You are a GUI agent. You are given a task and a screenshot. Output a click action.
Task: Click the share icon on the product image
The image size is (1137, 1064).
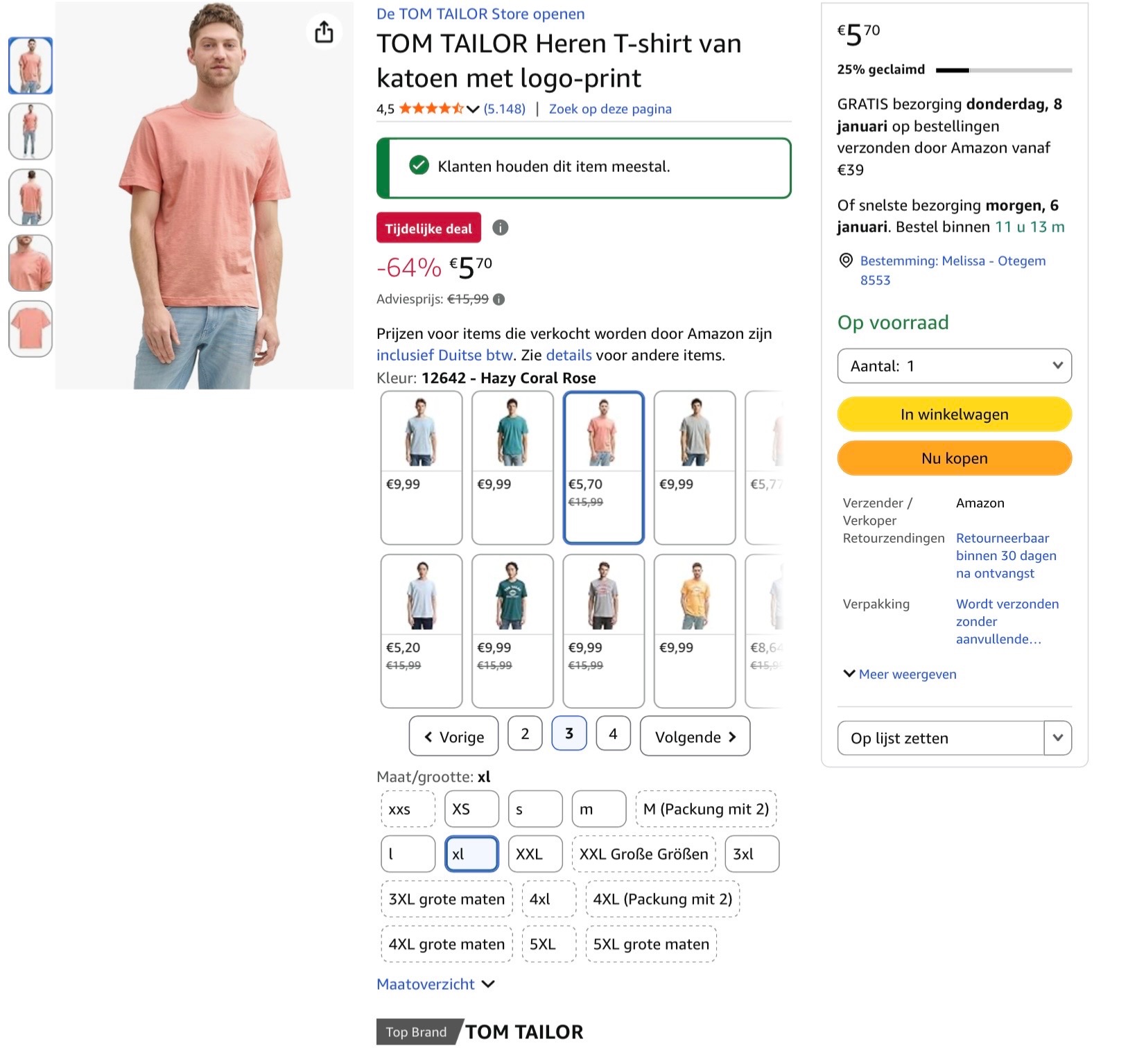[x=322, y=33]
